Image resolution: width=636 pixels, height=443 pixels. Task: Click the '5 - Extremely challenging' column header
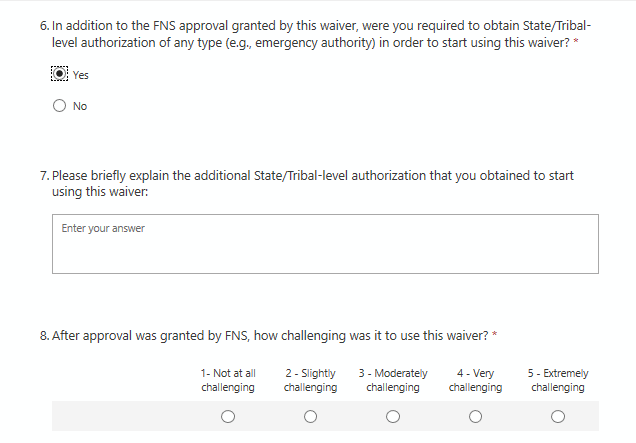click(558, 380)
